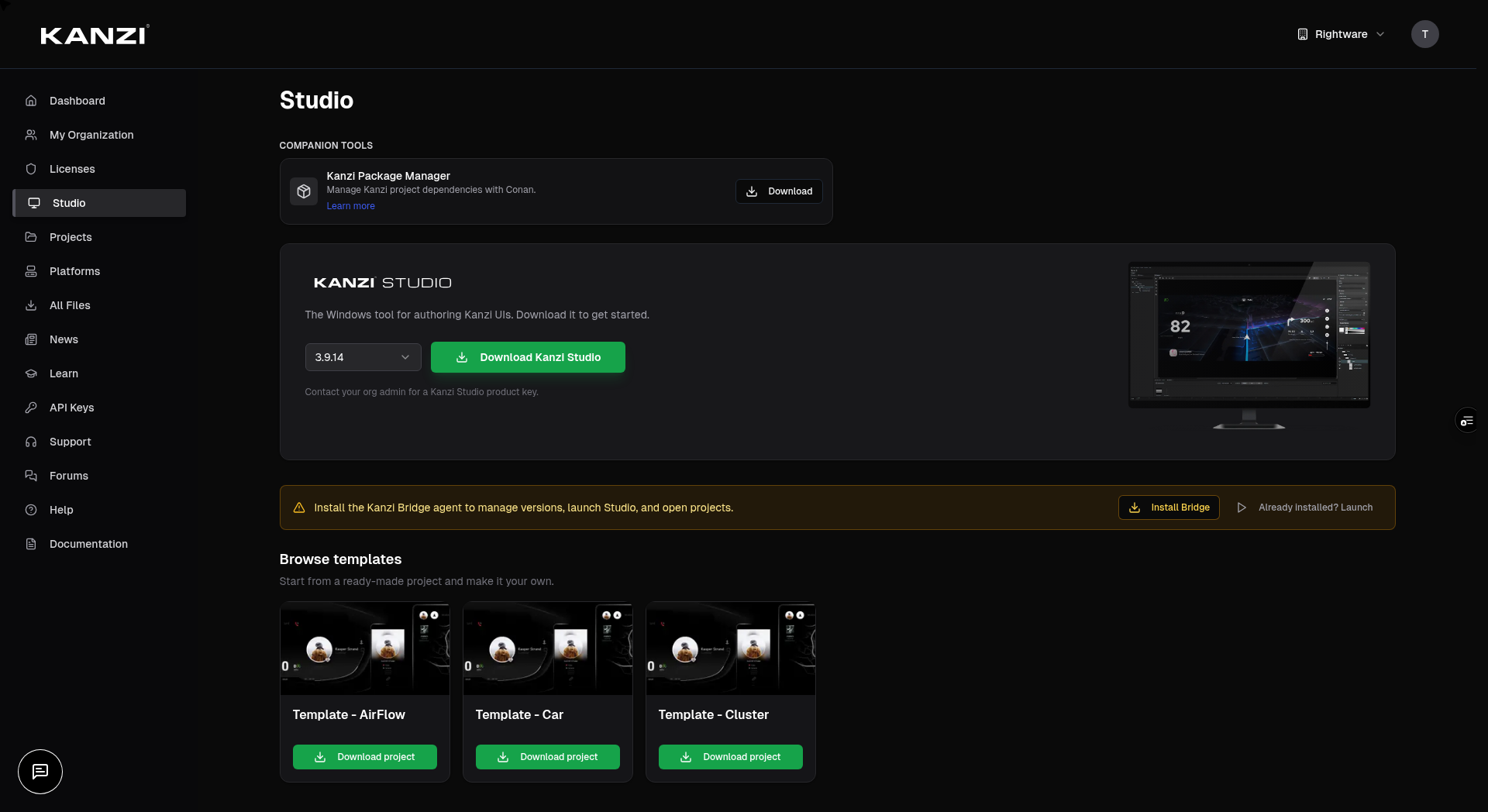Viewport: 1488px width, 812px height.
Task: Click the user avatar T
Action: 1424,34
